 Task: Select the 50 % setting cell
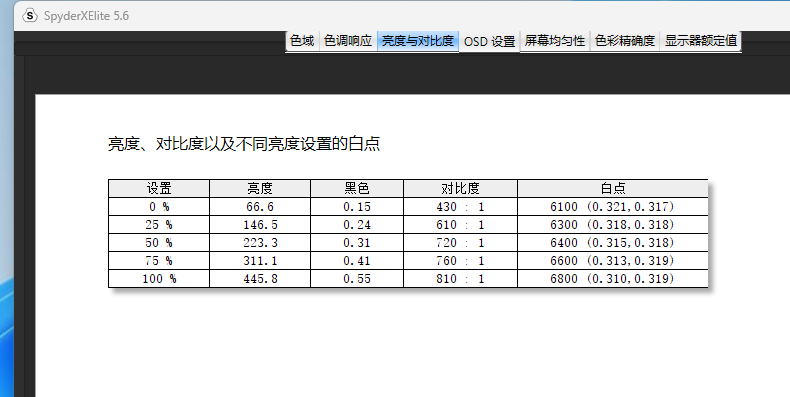click(x=159, y=243)
